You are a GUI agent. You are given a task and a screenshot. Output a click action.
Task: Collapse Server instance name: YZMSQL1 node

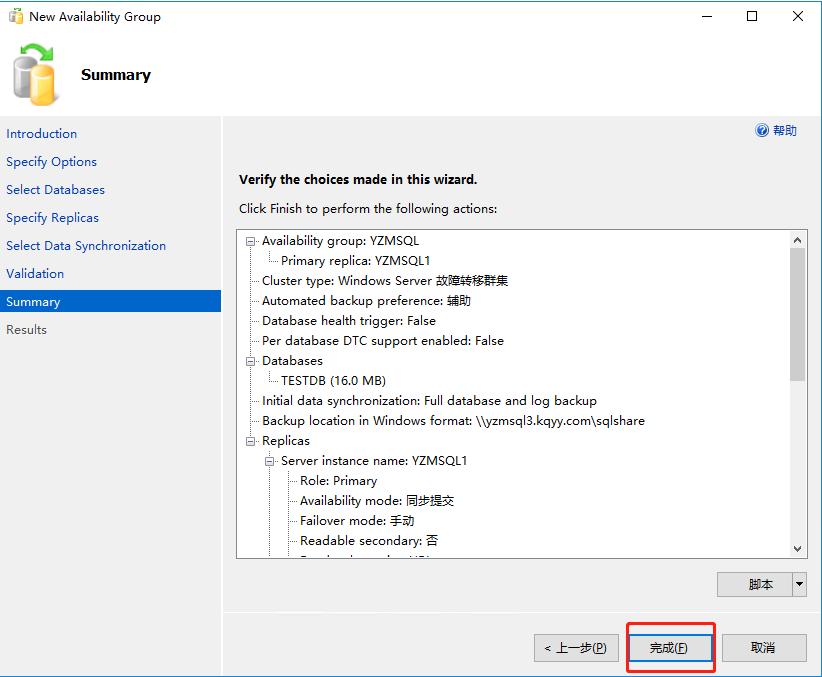269,461
